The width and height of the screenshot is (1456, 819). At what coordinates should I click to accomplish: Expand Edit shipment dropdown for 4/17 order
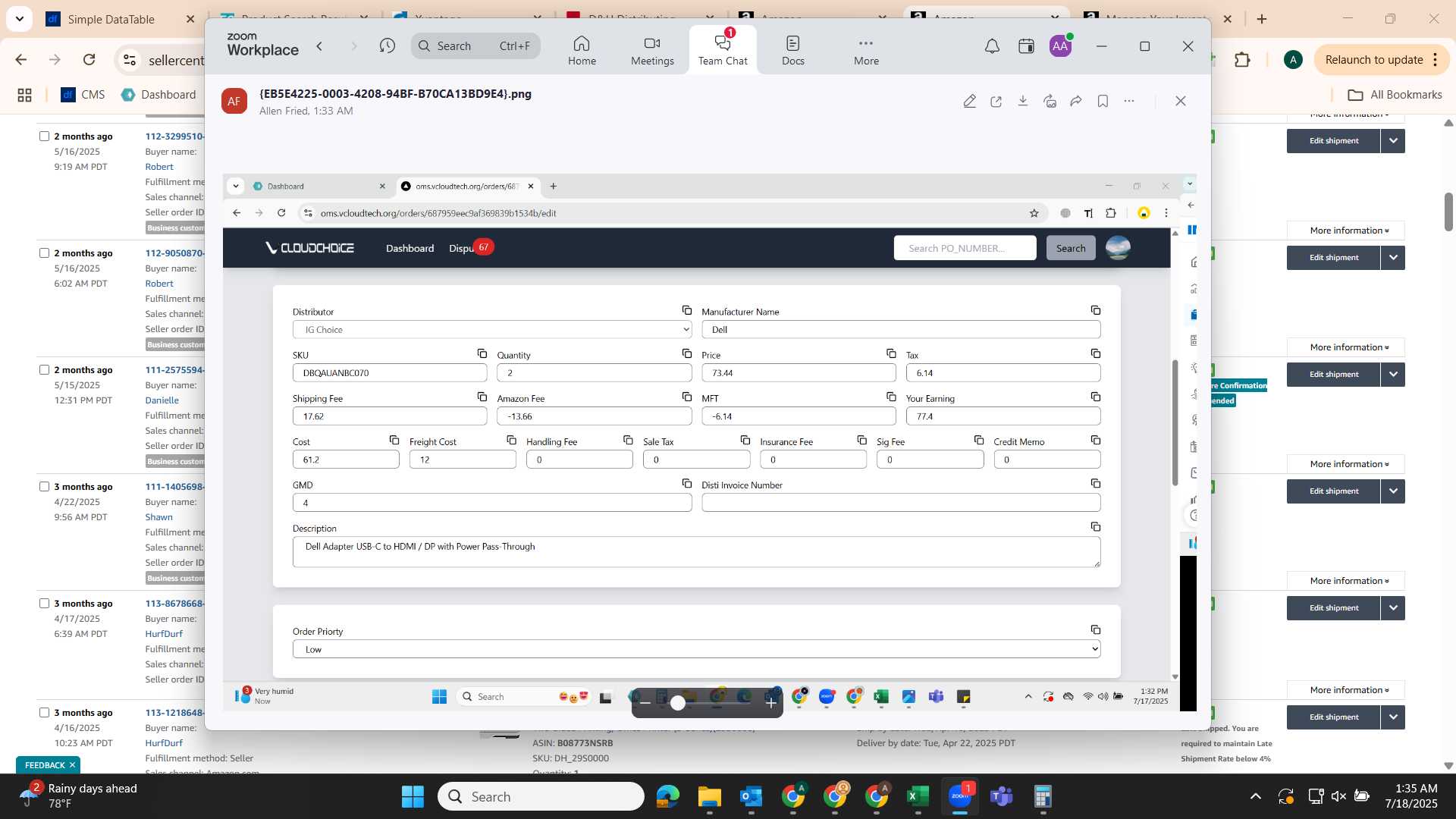[x=1393, y=608]
